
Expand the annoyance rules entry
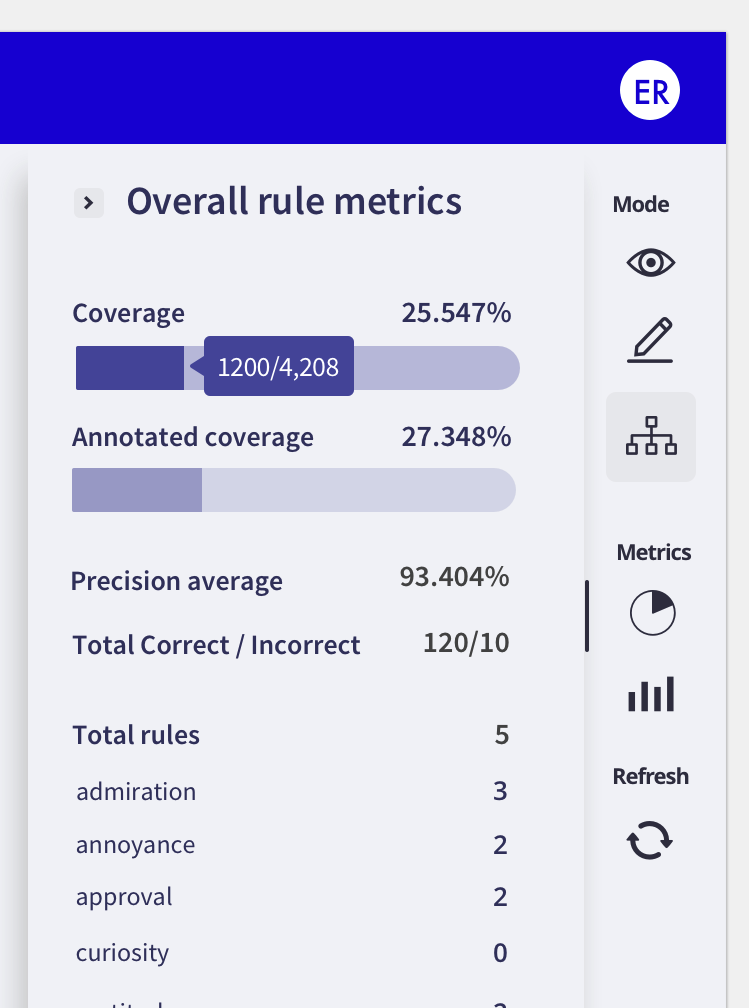(x=135, y=844)
